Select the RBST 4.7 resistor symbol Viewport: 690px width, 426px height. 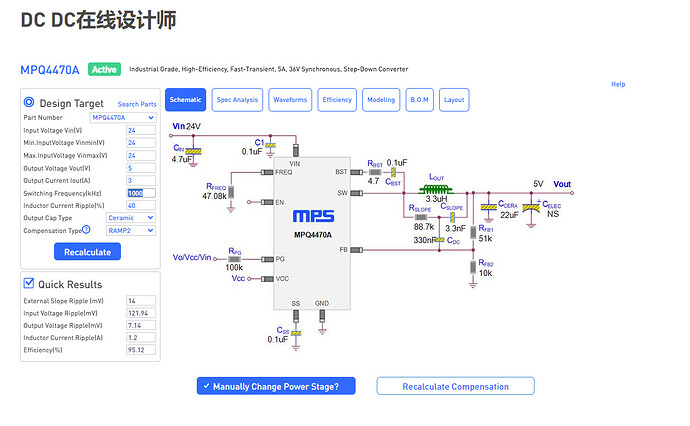coord(375,172)
